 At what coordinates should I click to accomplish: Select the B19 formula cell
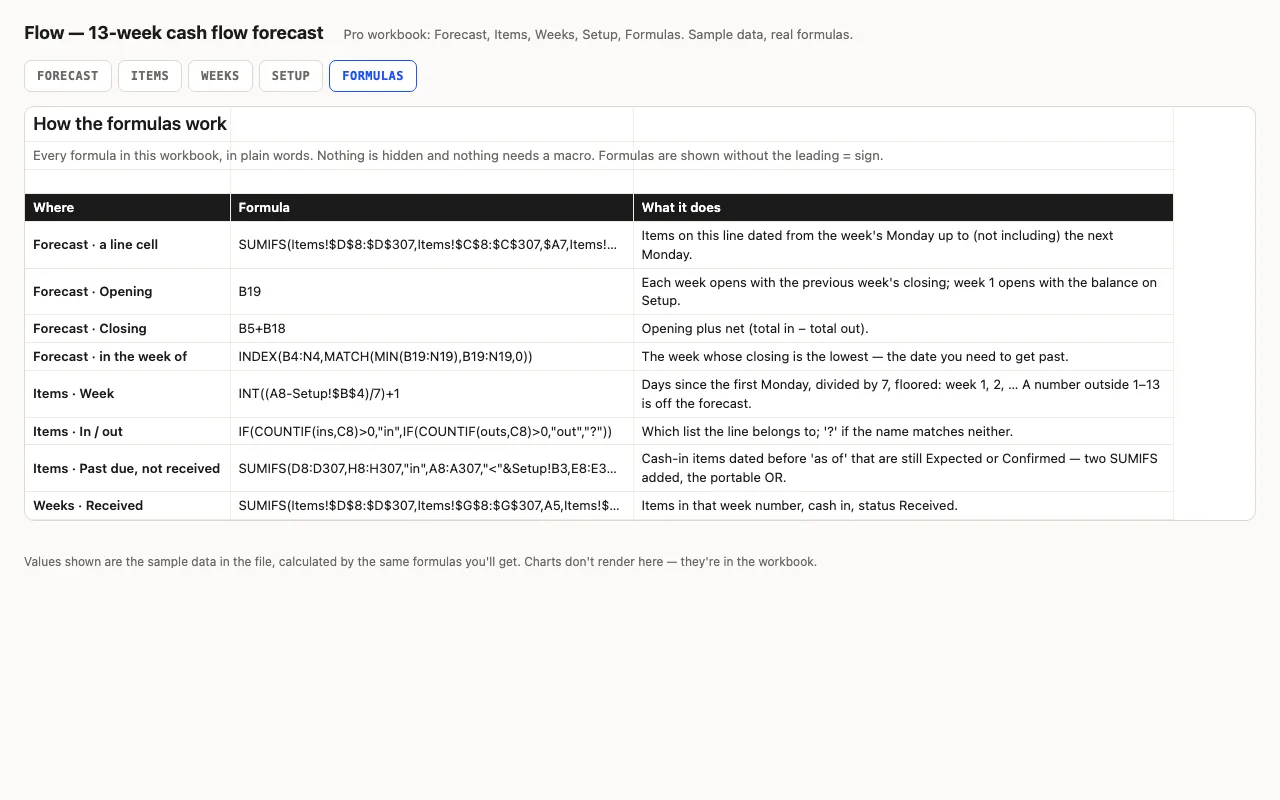tap(432, 292)
